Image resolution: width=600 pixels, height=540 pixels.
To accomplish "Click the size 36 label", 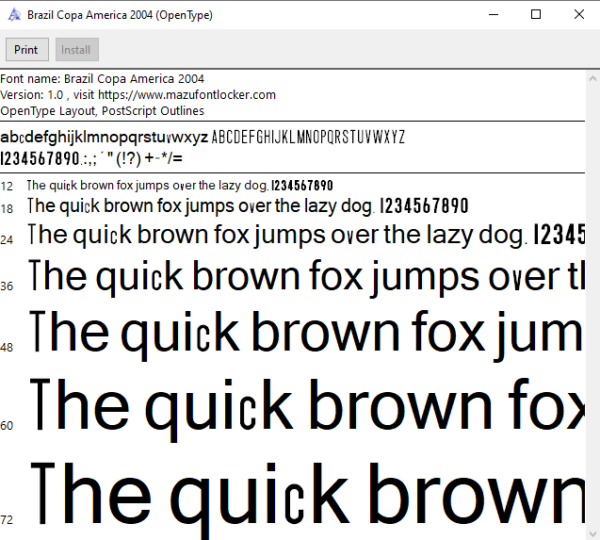I will click(x=7, y=286).
